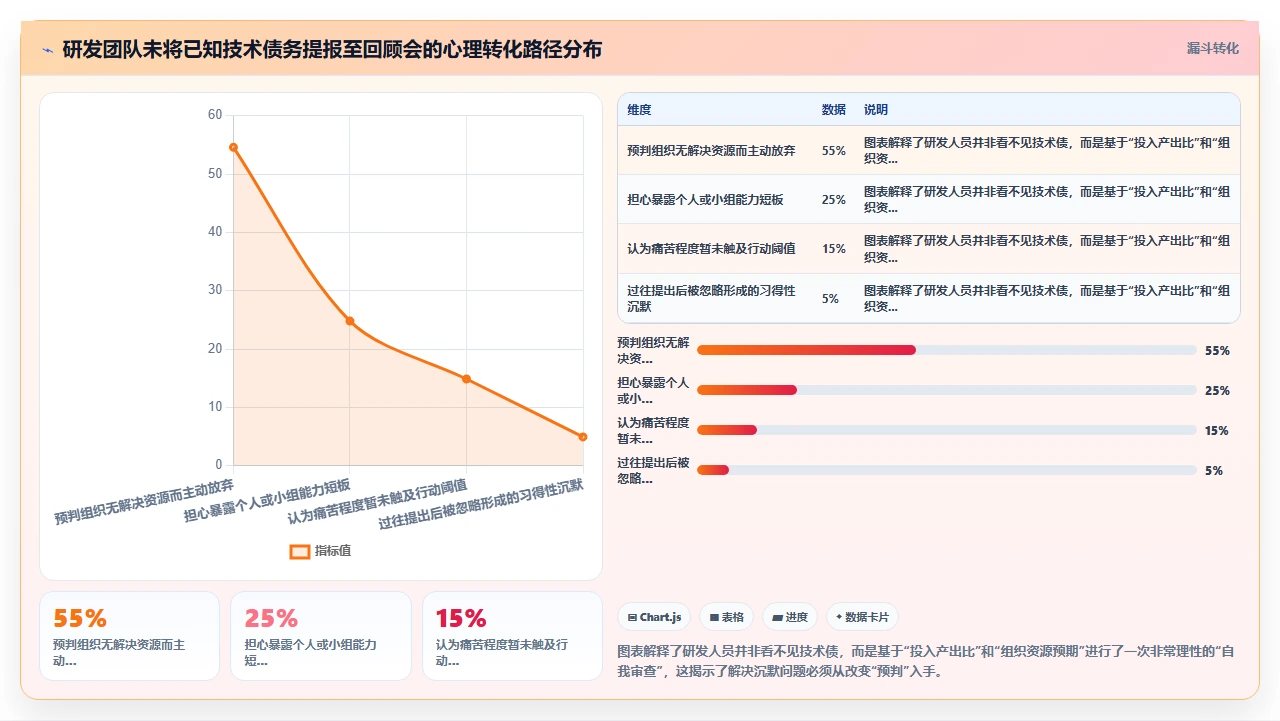Click the 进度 tag button
The image size is (1280, 721).
point(790,617)
